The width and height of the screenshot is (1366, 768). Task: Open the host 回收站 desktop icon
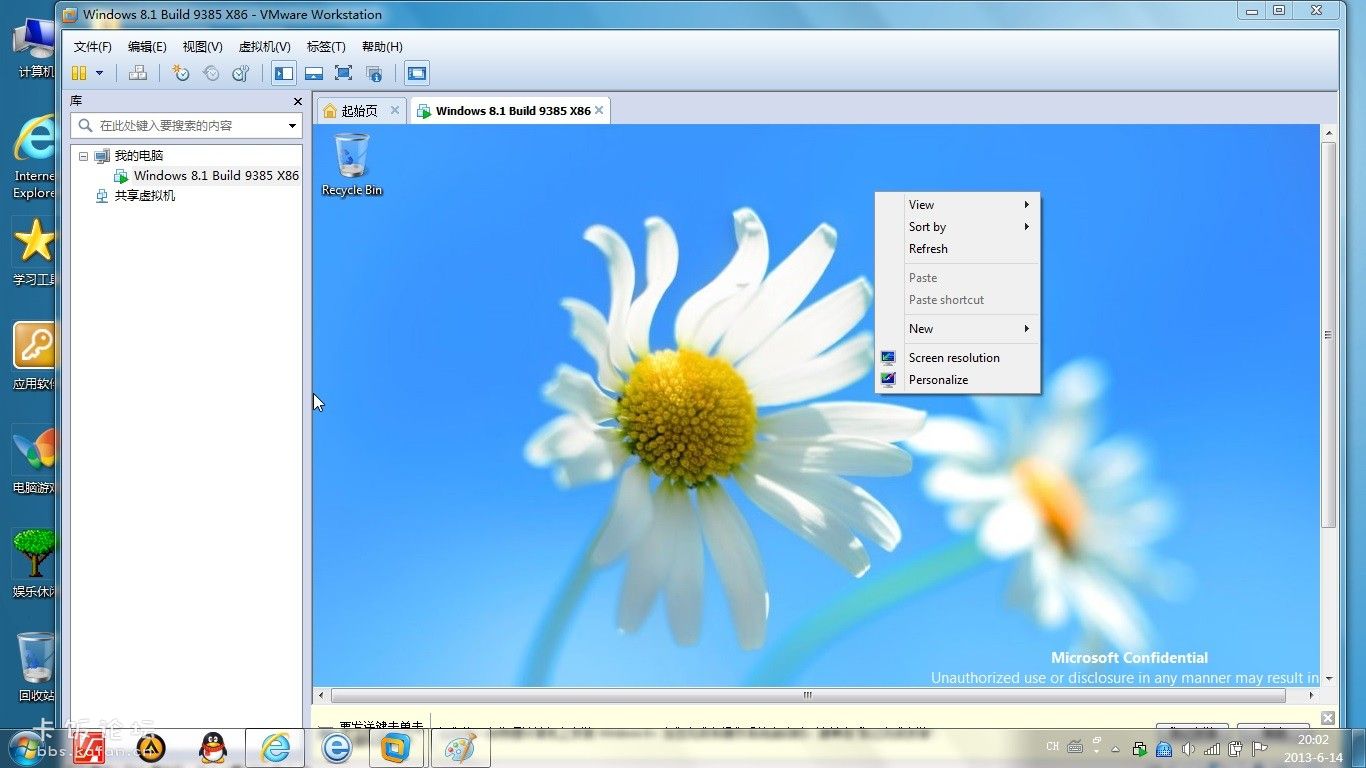coord(34,669)
